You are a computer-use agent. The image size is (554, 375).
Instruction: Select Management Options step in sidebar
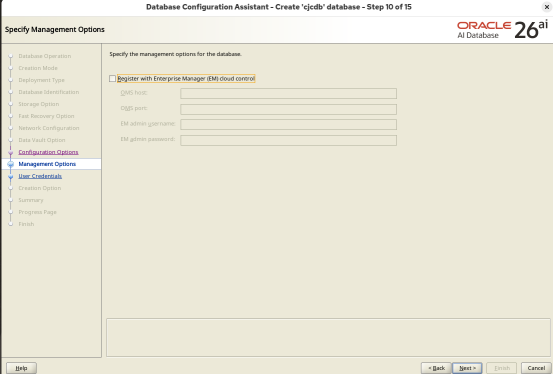(47, 164)
